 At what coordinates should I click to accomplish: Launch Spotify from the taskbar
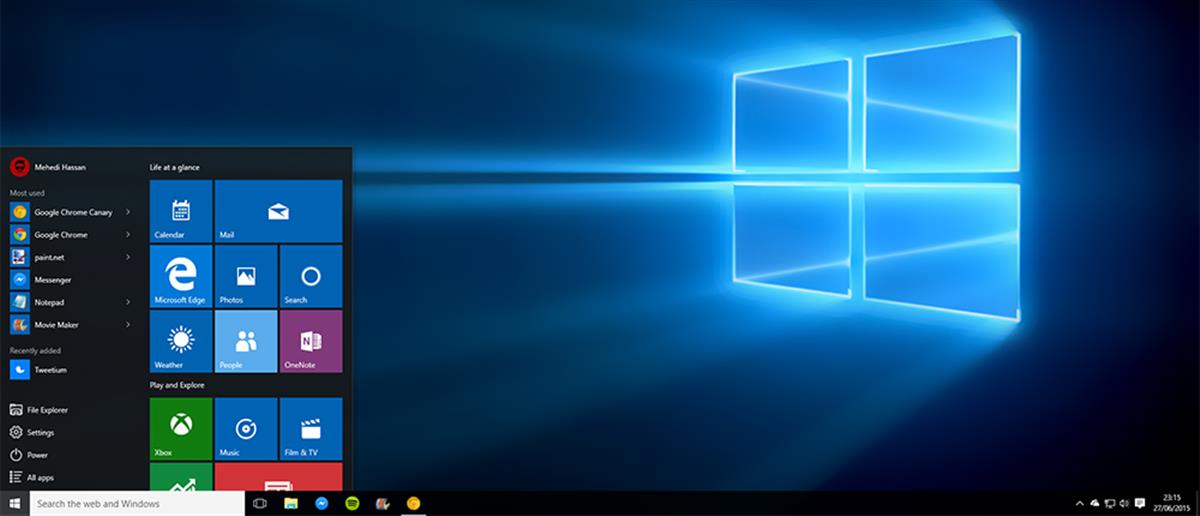point(351,503)
